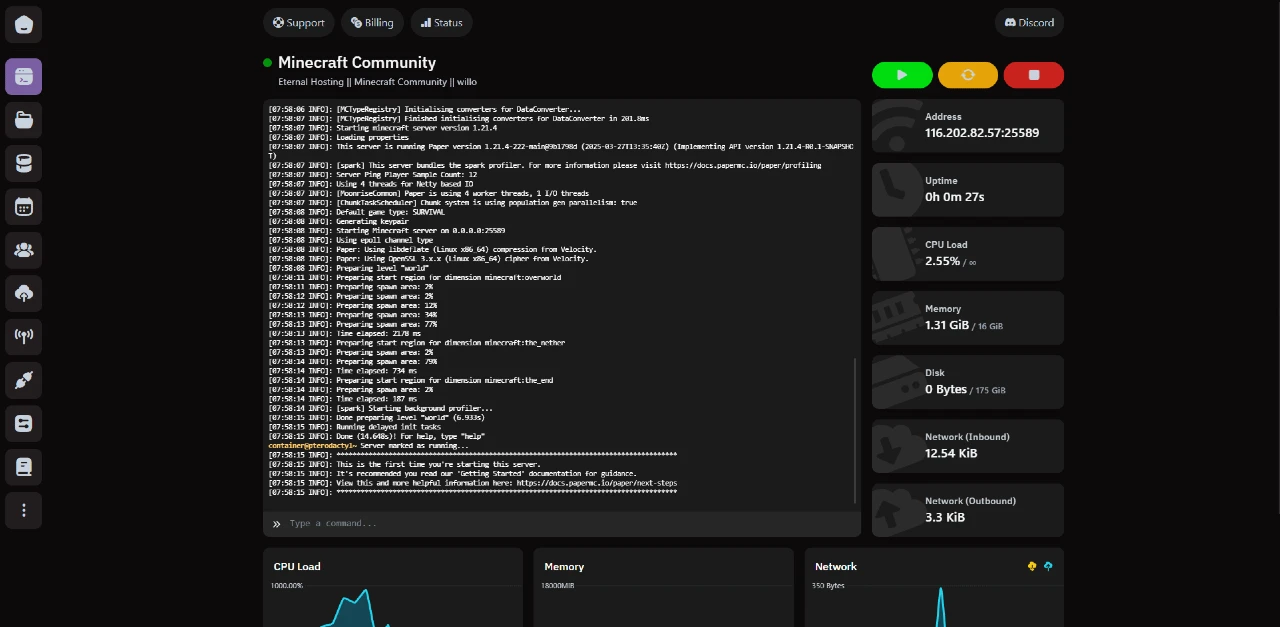Click the docs.papermc.io/paper/next-steps URL in console

(x=597, y=483)
